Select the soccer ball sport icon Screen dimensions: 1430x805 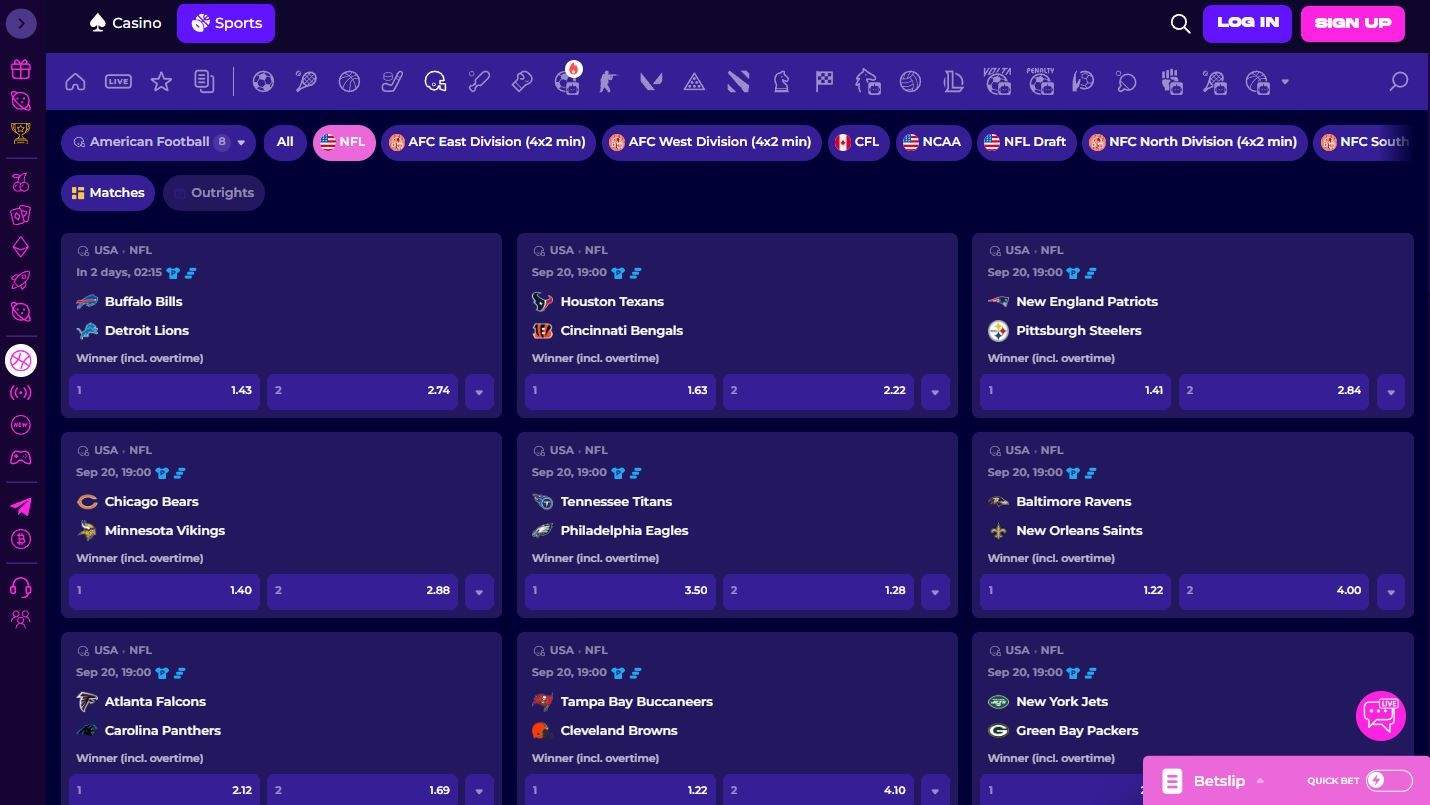[263, 82]
